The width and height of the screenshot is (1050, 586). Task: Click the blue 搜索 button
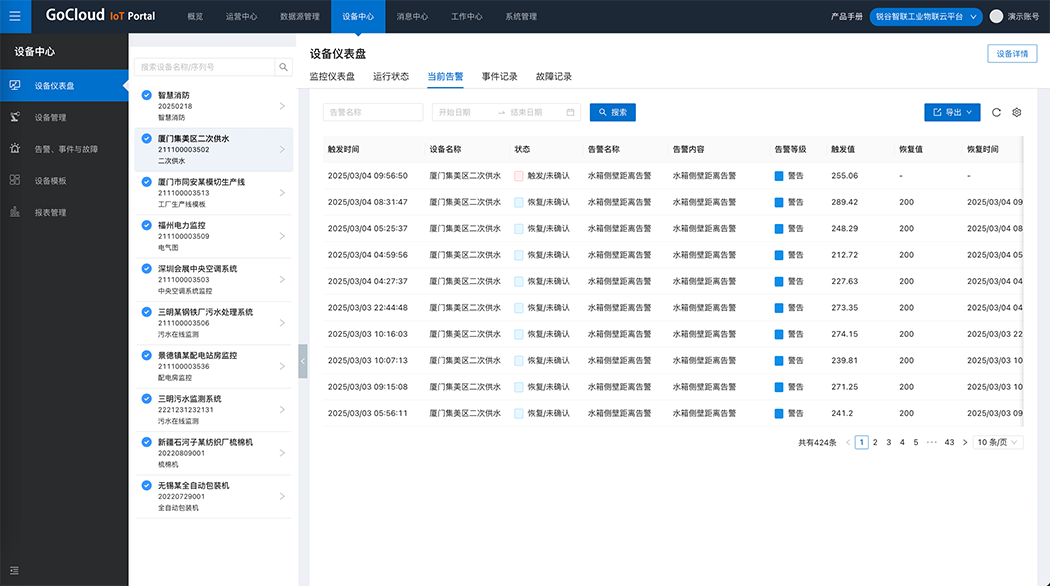tap(612, 113)
